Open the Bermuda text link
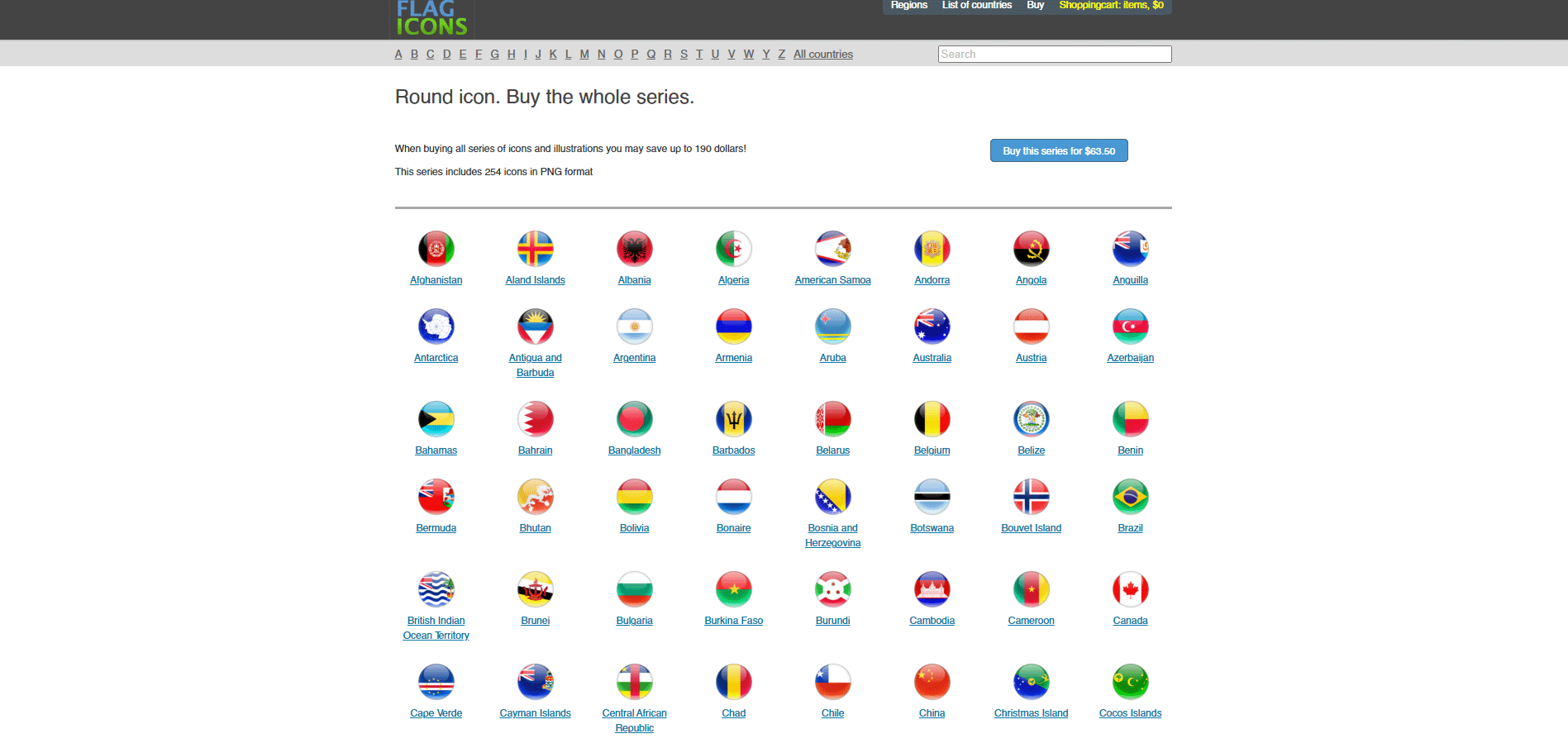The width and height of the screenshot is (1568, 748). pos(436,528)
